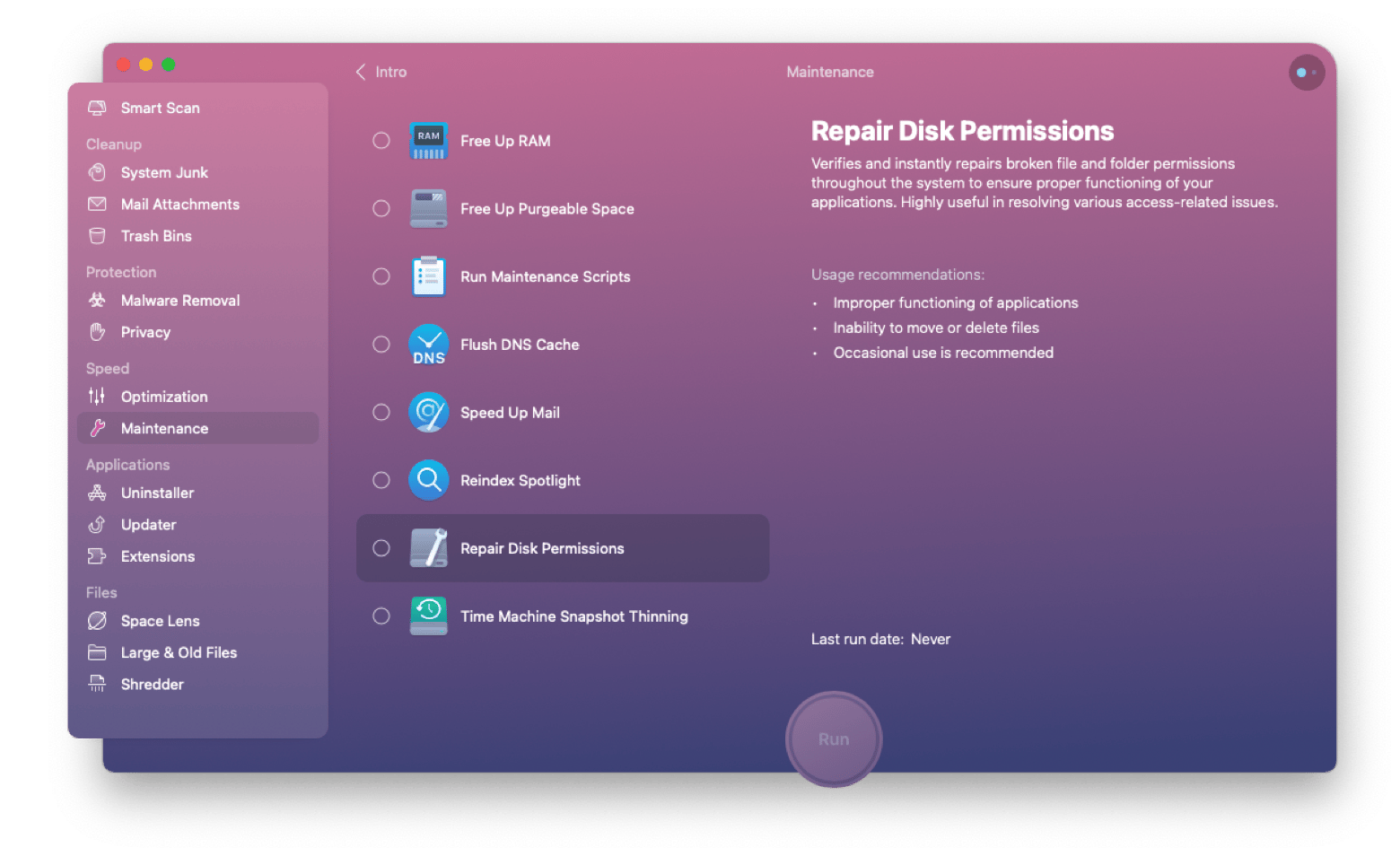The image size is (1400, 856).
Task: Open the Mail Attachments section
Action: 198,205
